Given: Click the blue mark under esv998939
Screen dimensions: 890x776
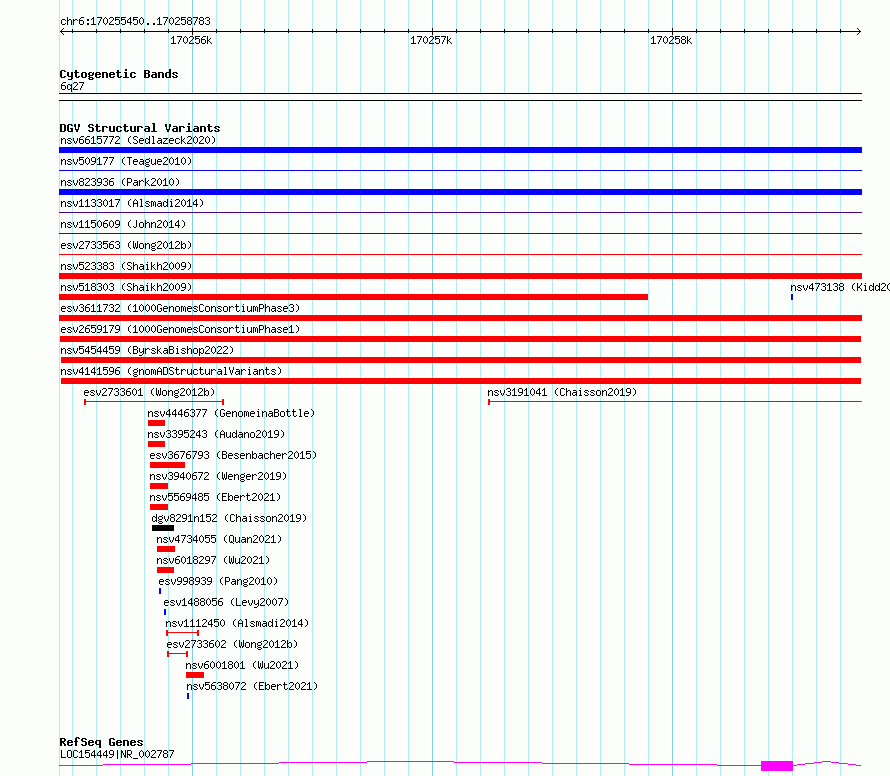Looking at the screenshot, I should tap(160, 591).
